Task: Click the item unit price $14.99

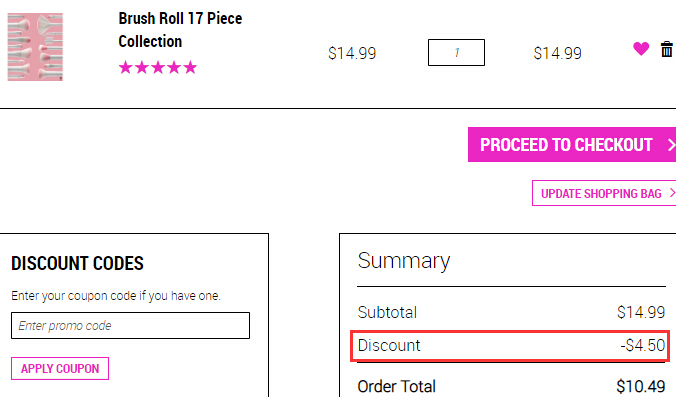Action: coord(352,53)
